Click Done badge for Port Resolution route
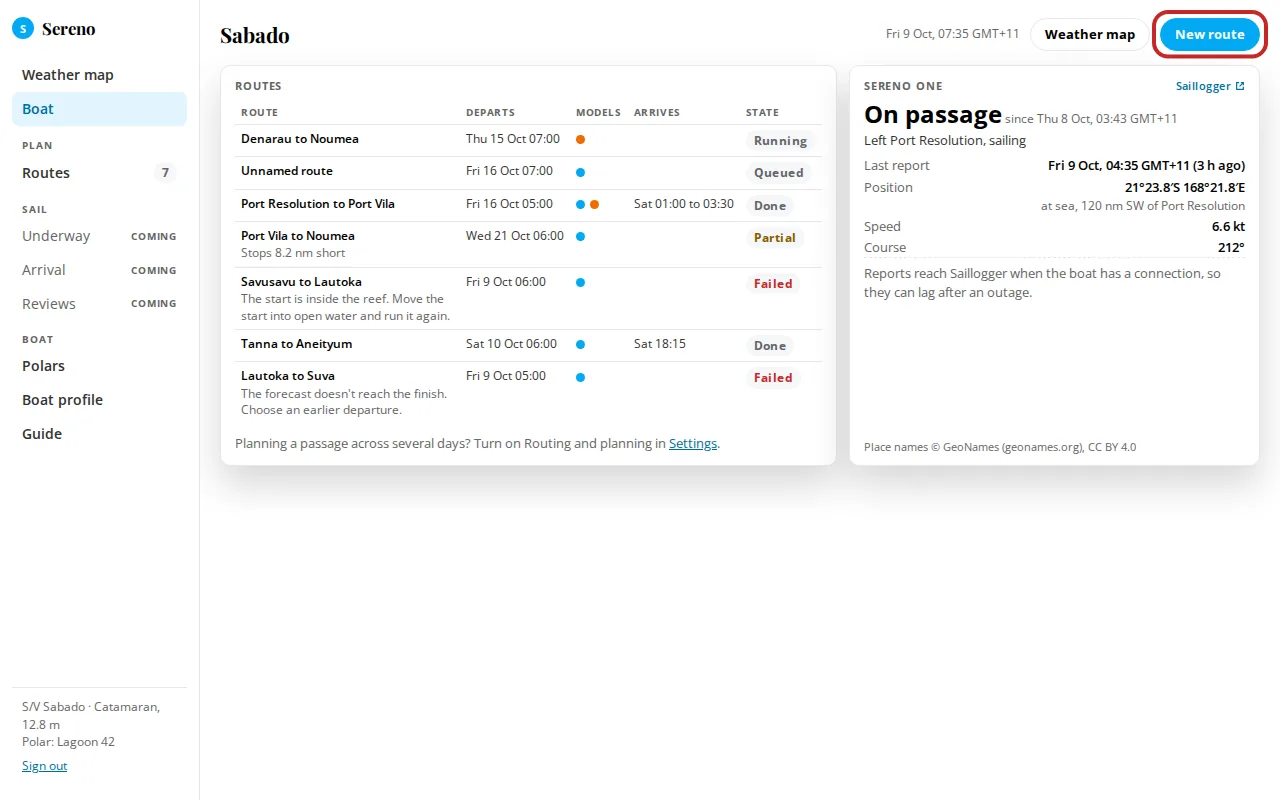Image resolution: width=1280 pixels, height=800 pixels. click(x=770, y=206)
